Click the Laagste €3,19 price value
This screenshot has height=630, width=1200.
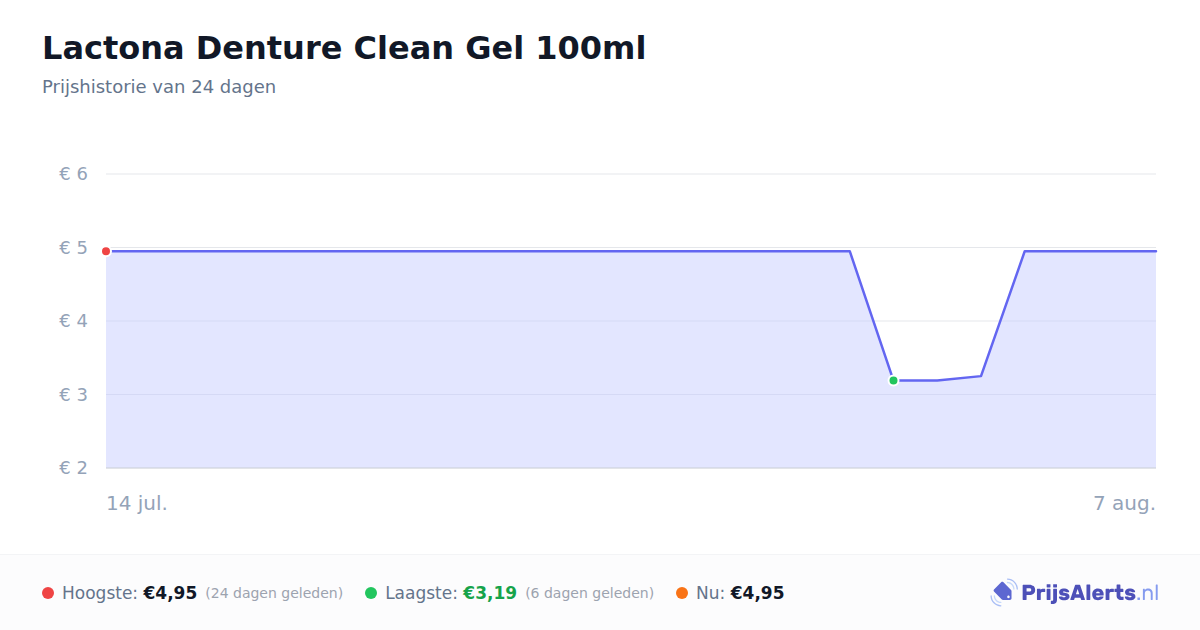[490, 593]
